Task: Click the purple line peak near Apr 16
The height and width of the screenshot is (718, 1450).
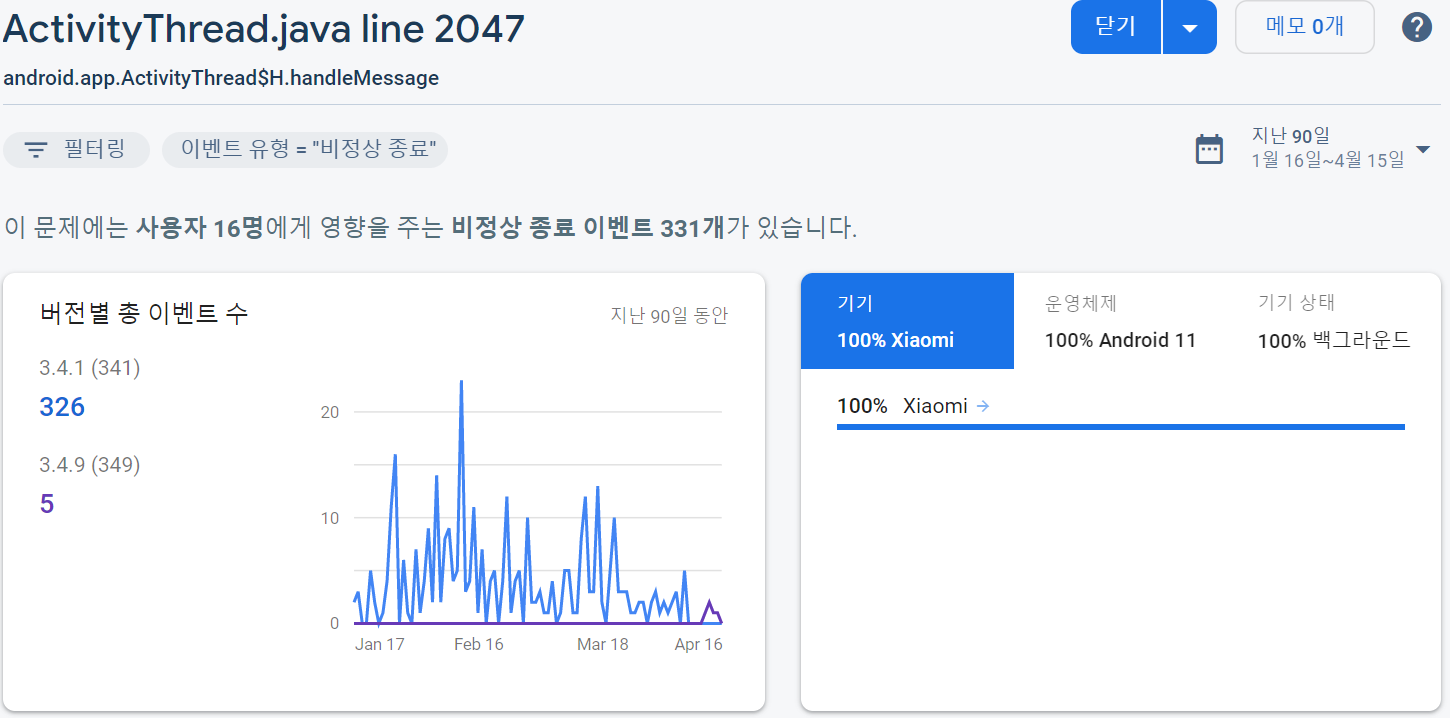Action: point(709,602)
